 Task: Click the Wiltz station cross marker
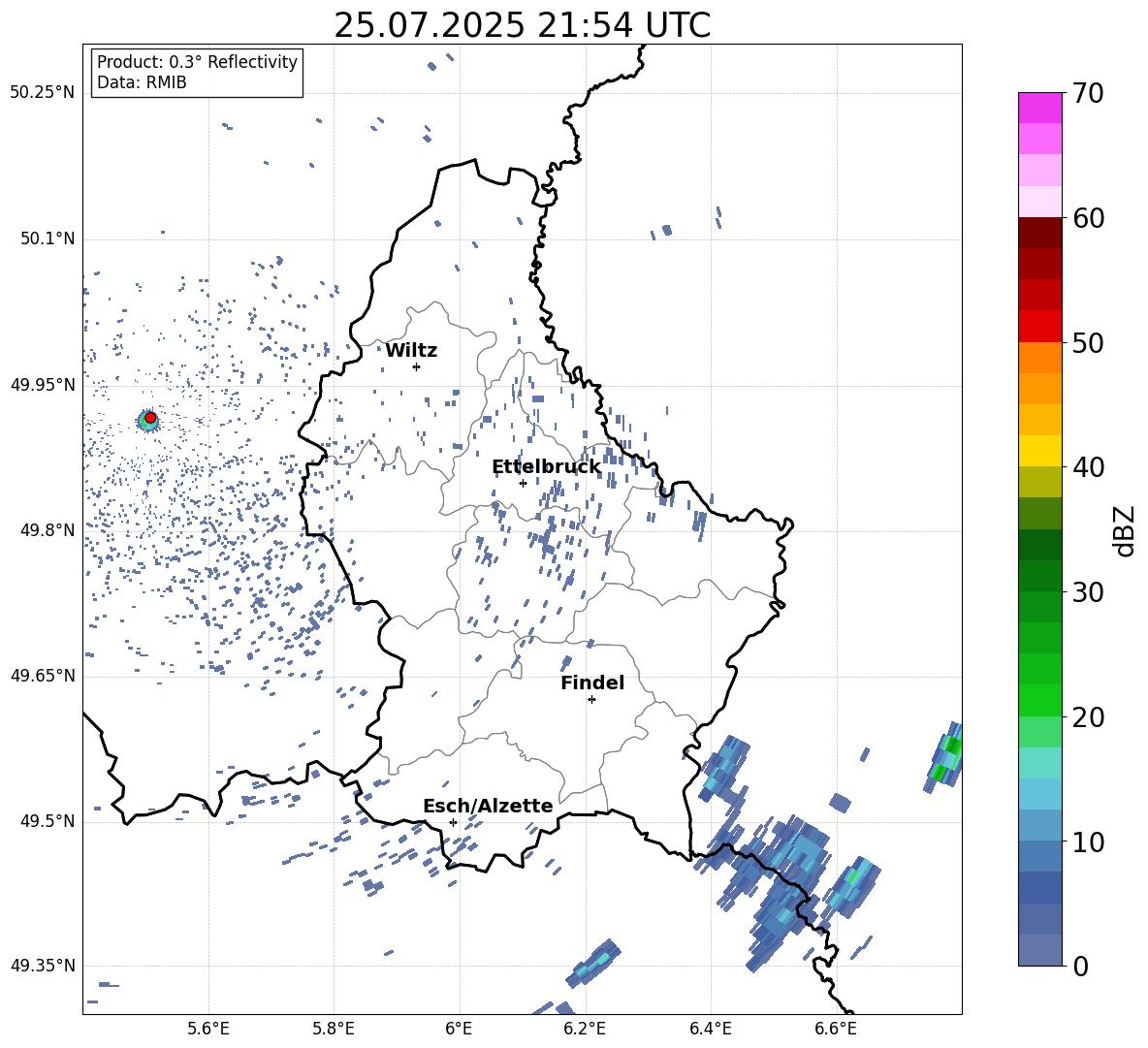[x=417, y=366]
